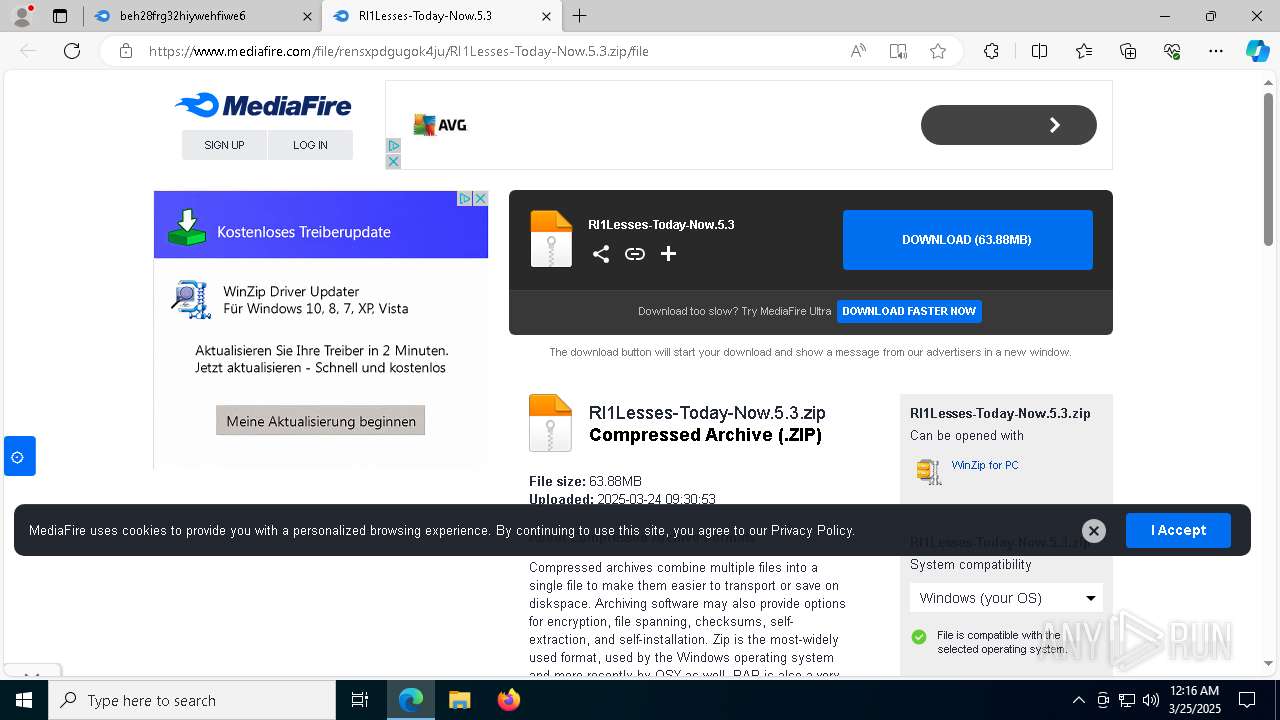The image size is (1280, 720).
Task: Close the RI1Lesses-Today-Now.5.3 tab
Action: pos(546,16)
